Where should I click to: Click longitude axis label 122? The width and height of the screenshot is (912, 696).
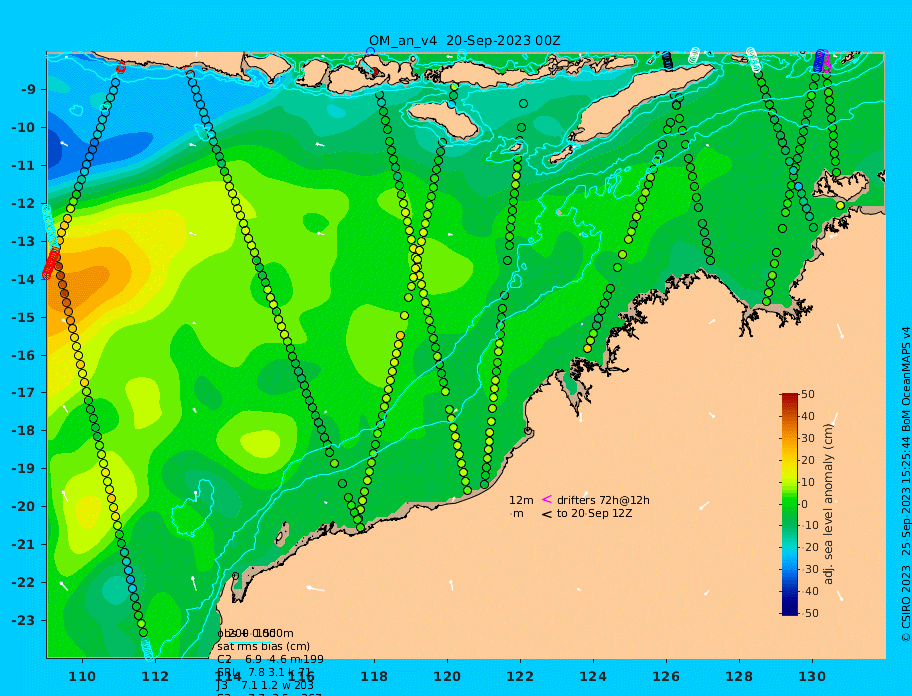[x=520, y=676]
